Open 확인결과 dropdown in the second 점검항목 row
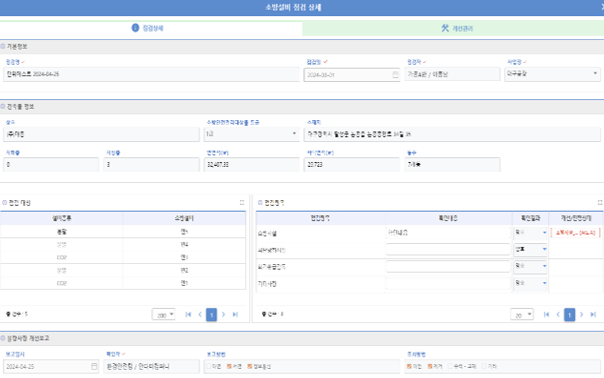604x378 pixels. tap(530, 249)
